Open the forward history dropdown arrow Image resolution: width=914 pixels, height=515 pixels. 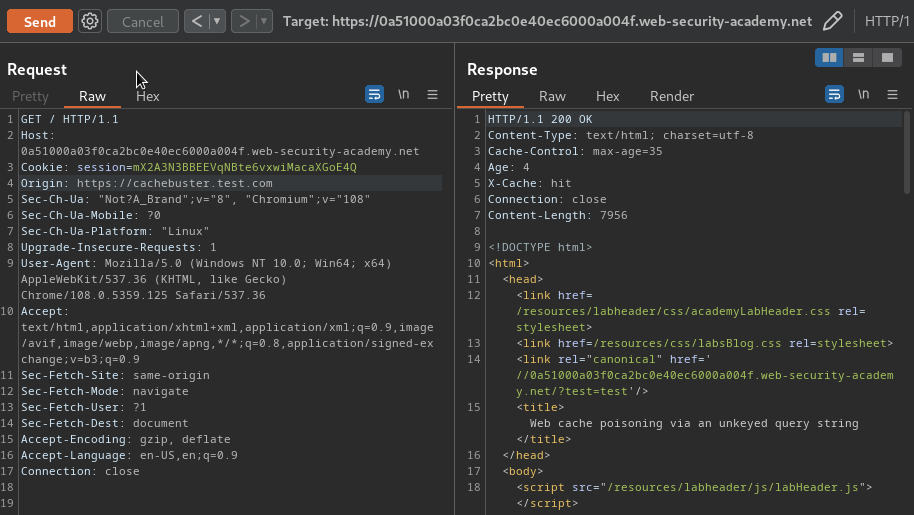[264, 22]
